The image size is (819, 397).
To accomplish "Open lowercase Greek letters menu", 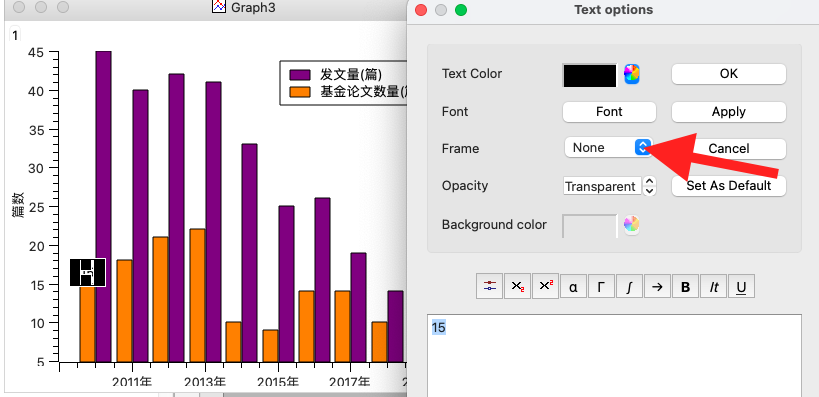I will [574, 286].
